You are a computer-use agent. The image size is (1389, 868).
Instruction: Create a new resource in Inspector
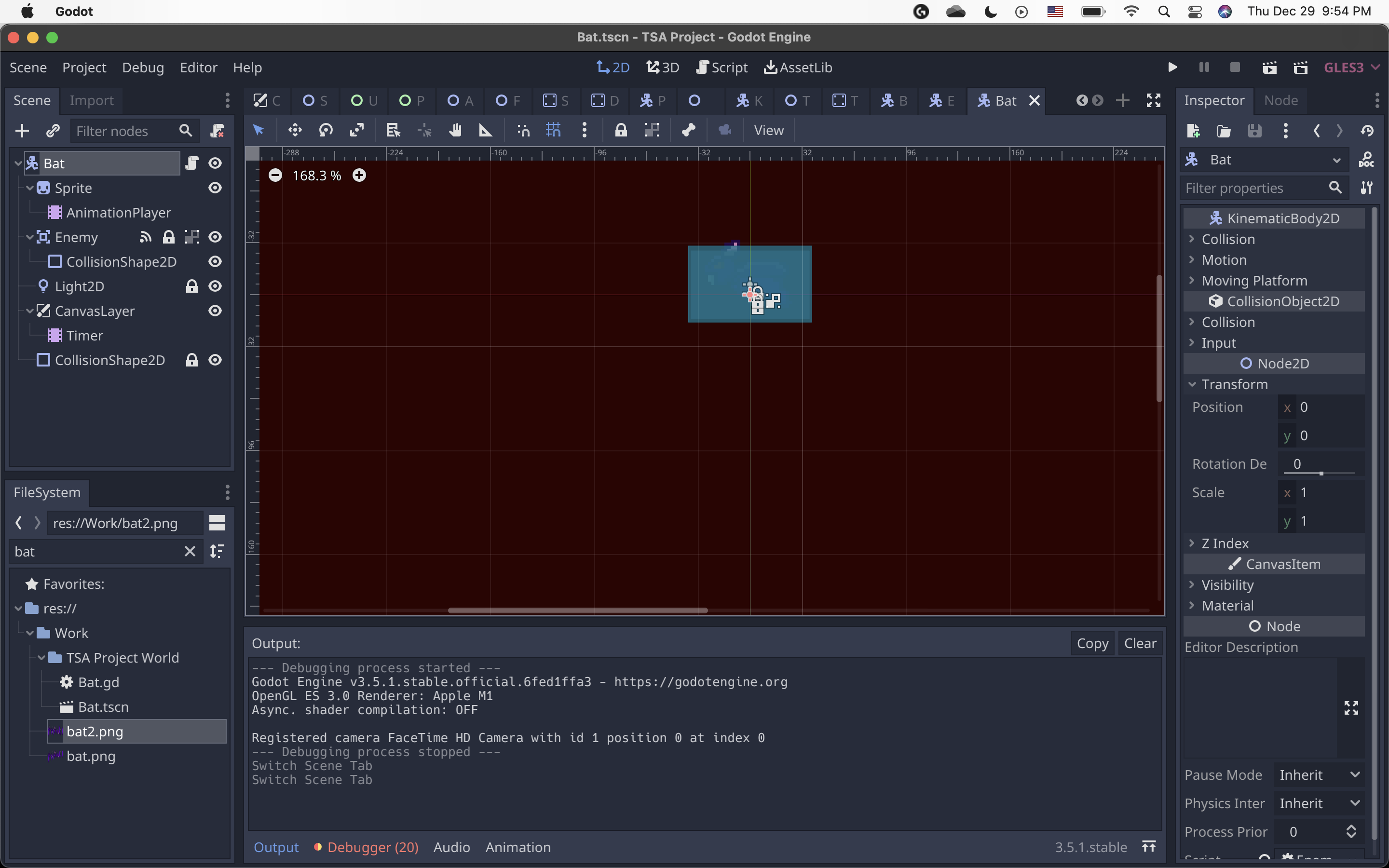pyautogui.click(x=1193, y=131)
